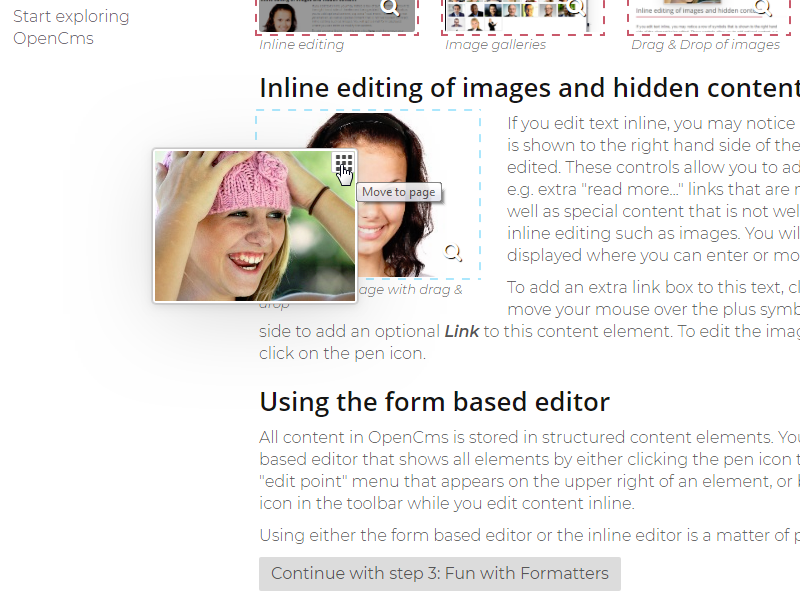Image resolution: width=800 pixels, height=600 pixels.
Task: Click the magnifier inside the hidden content preview
Action: 762,8
